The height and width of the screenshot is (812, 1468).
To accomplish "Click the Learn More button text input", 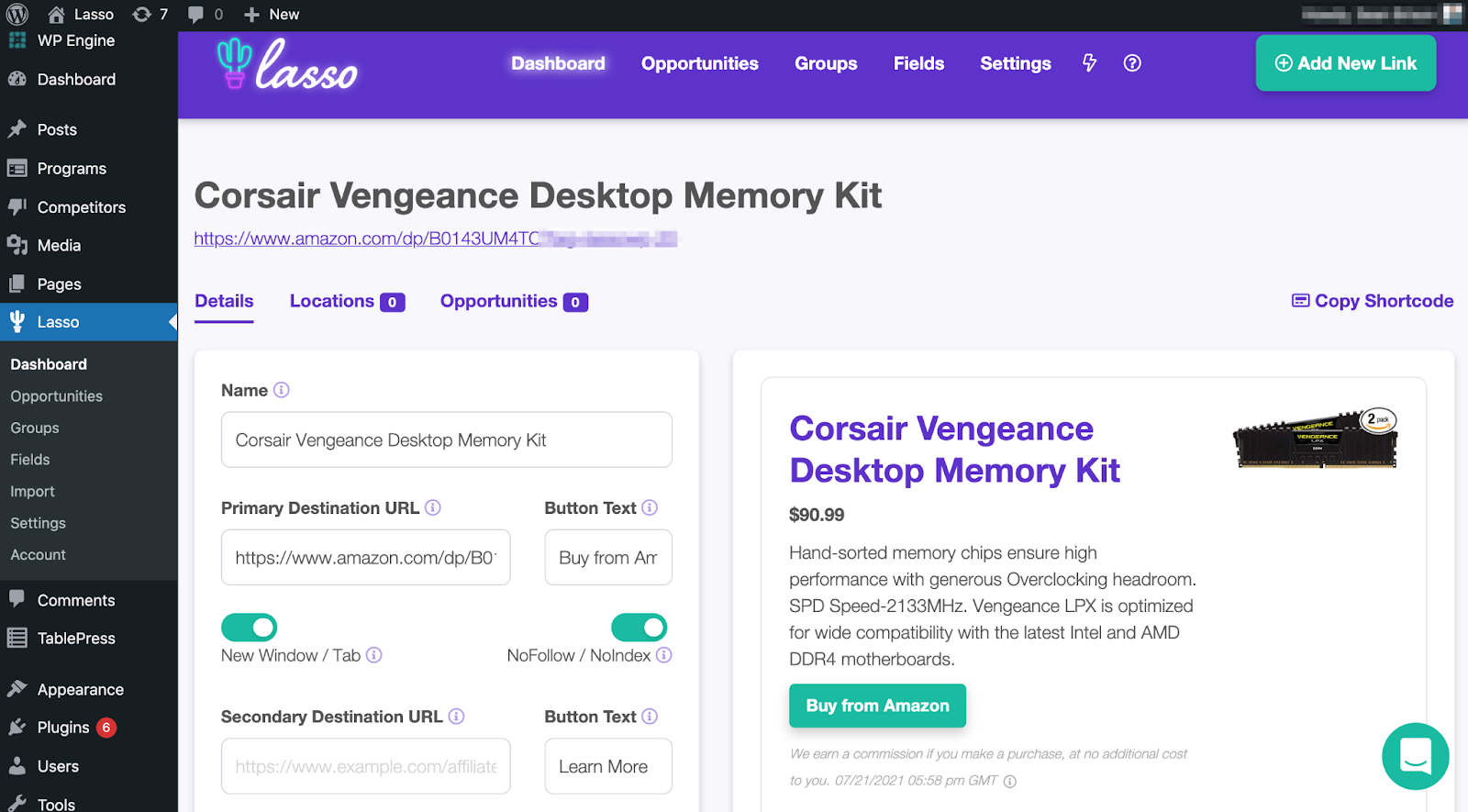I will [608, 766].
